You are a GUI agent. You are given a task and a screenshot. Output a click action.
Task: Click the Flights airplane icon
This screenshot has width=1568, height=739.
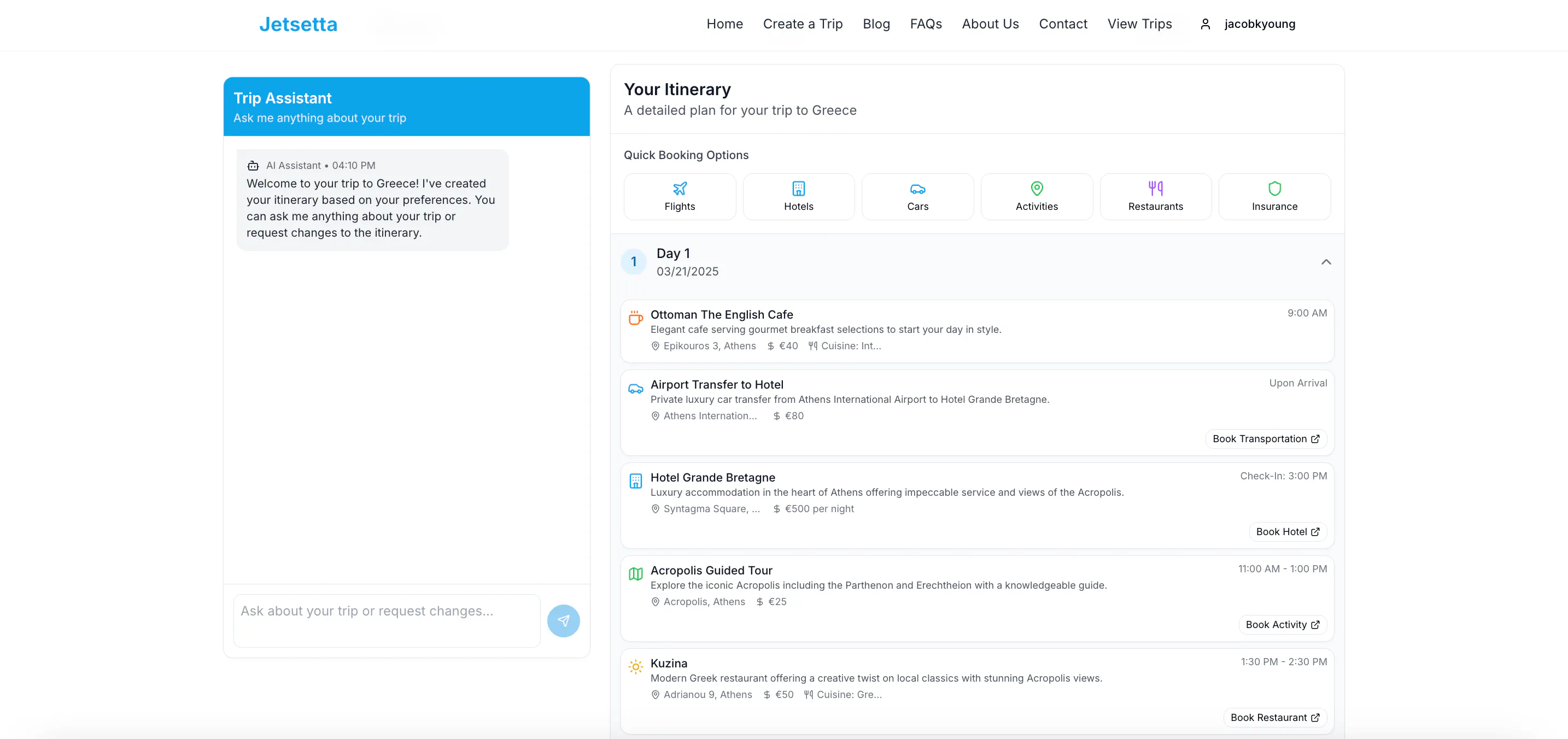pos(680,188)
